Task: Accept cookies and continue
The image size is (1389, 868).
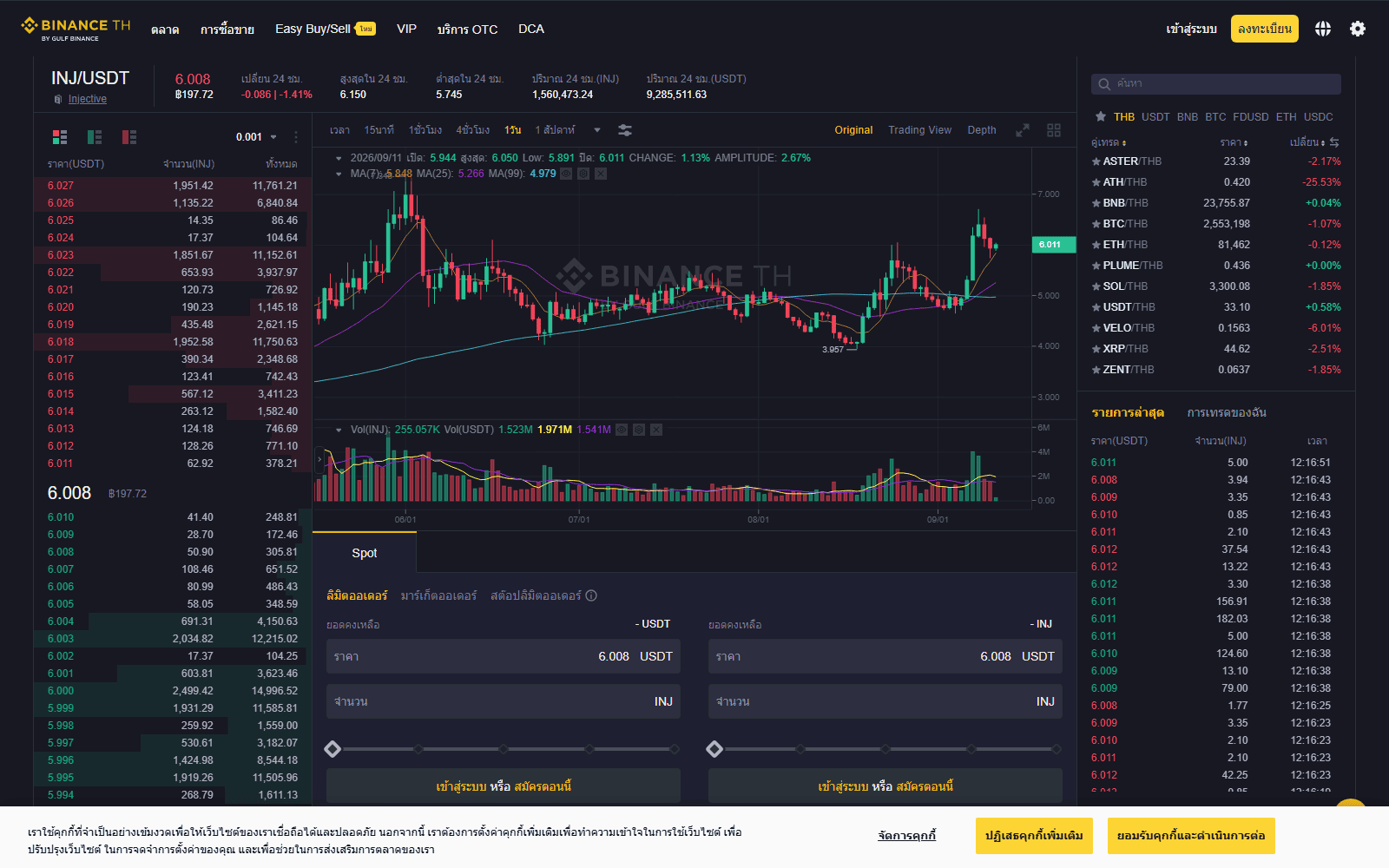Action: 1191,836
